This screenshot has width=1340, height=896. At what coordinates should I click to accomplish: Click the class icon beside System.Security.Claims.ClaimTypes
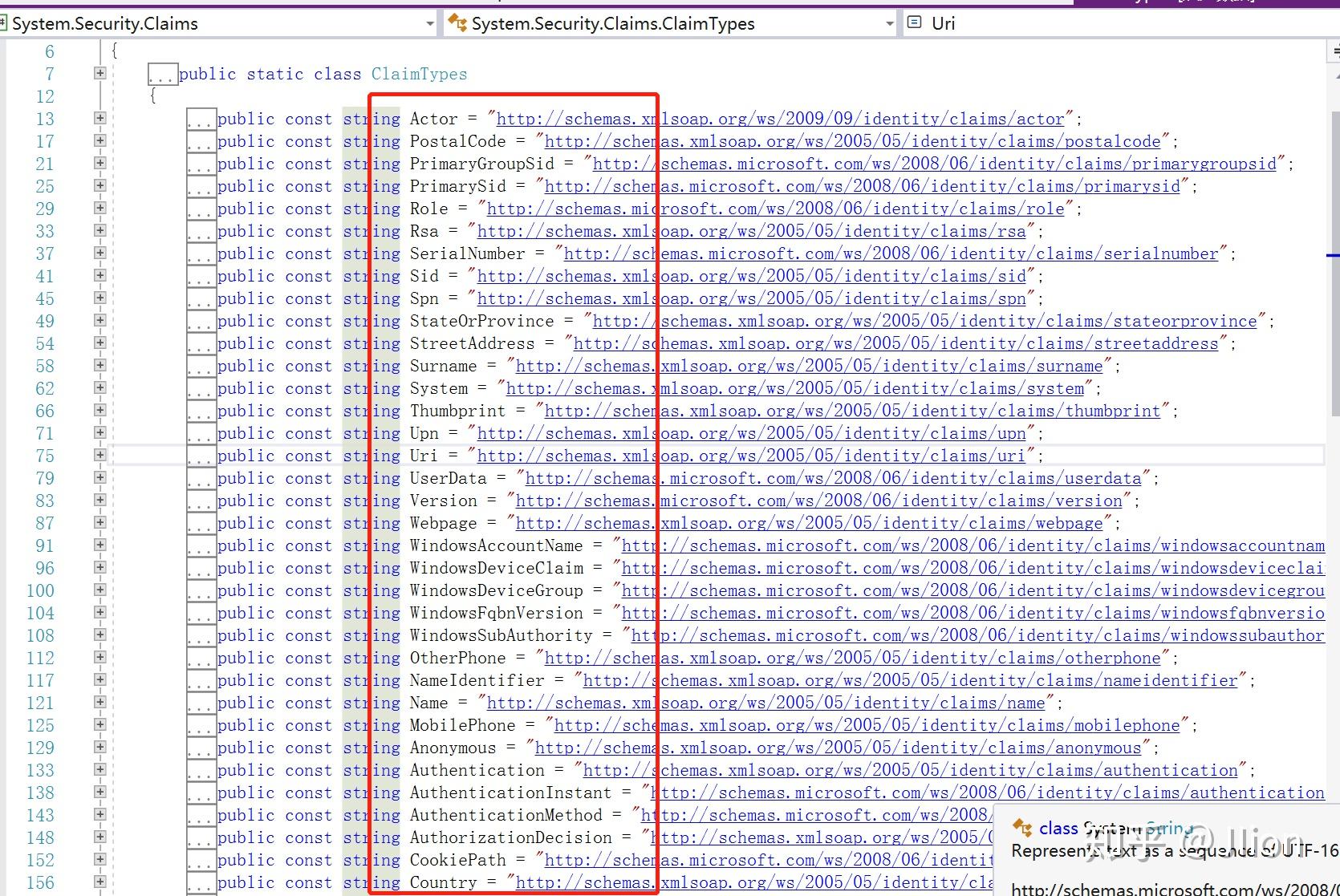point(457,23)
